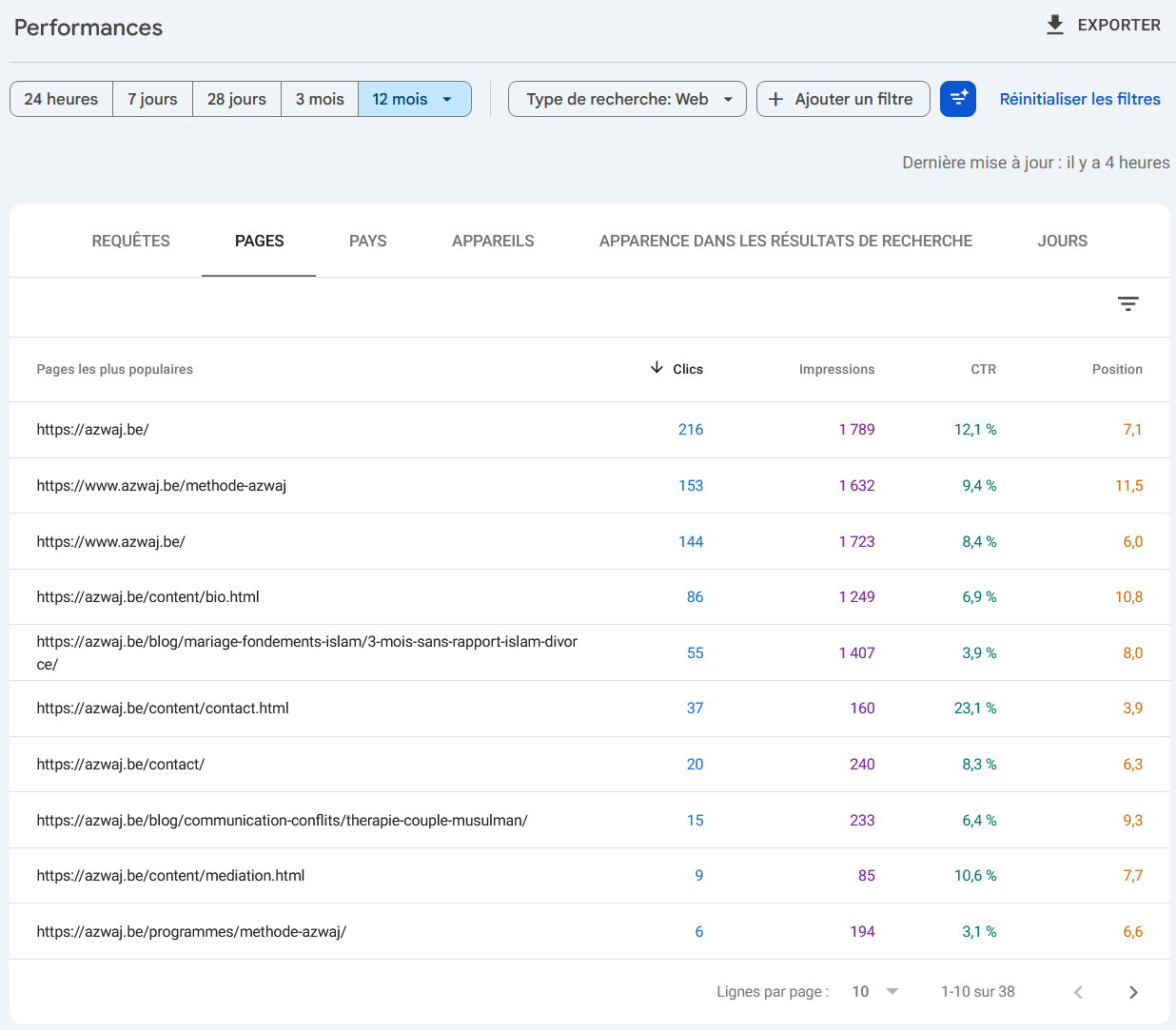Switch to the PAYS tab
This screenshot has height=1030, width=1176.
tap(367, 241)
